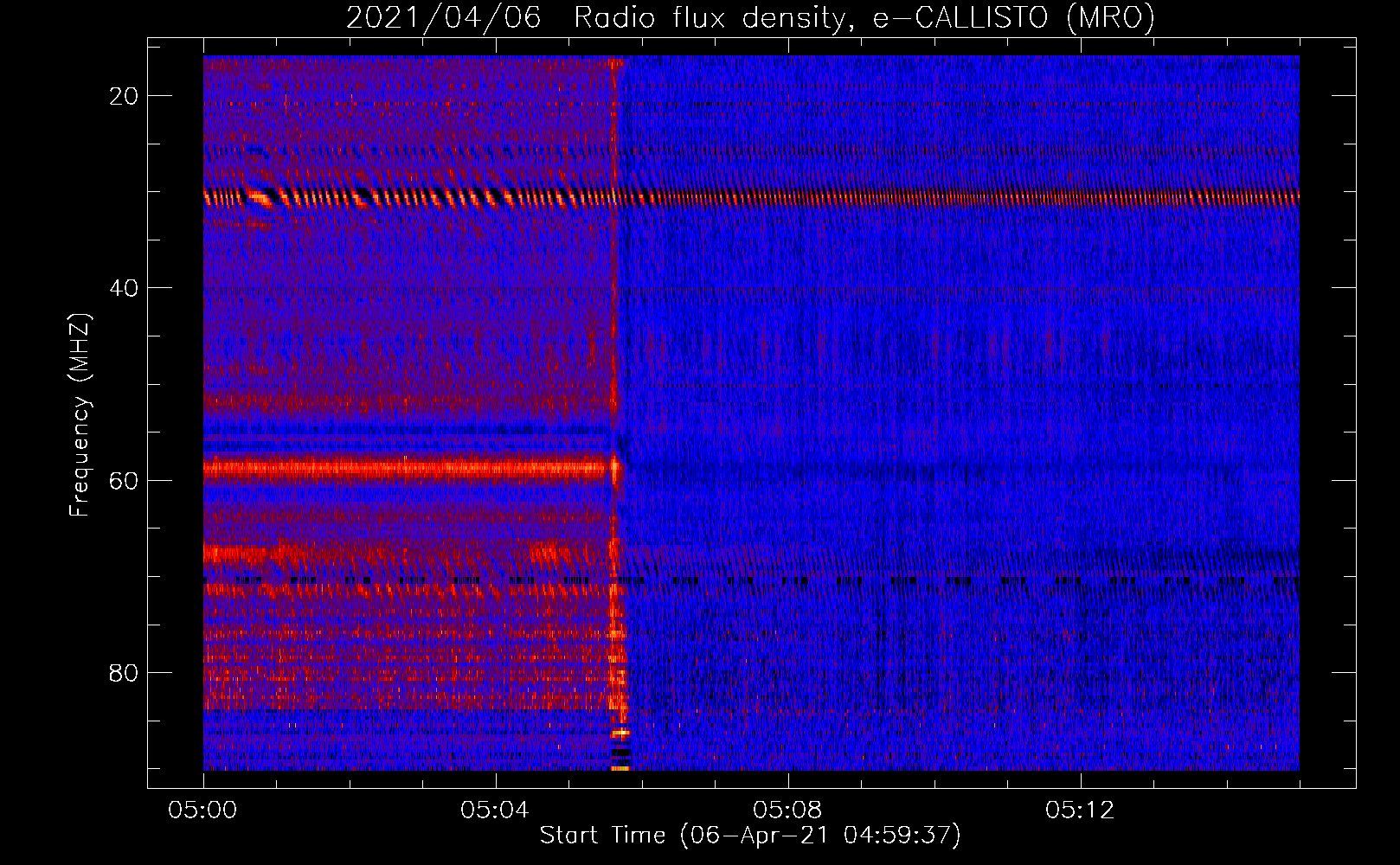Click the '05:00' time tick label
This screenshot has height=865, width=1400.
pos(203,811)
